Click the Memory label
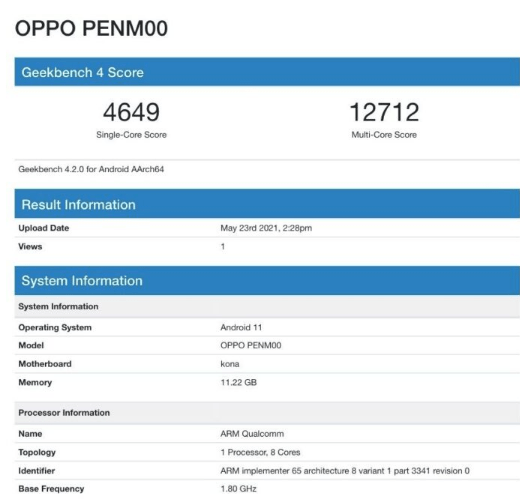 coord(35,382)
